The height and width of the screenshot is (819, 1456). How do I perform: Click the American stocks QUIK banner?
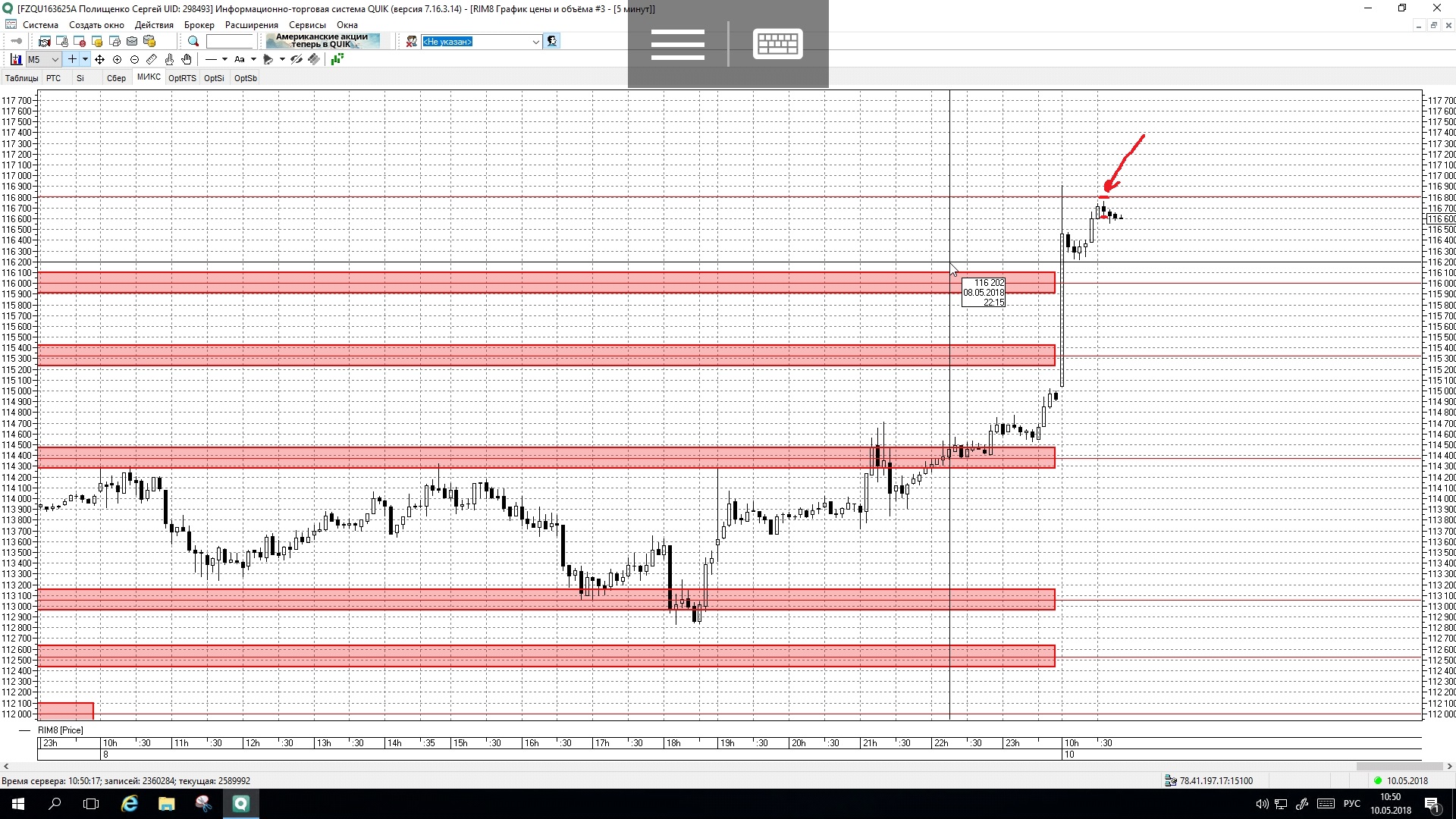322,41
